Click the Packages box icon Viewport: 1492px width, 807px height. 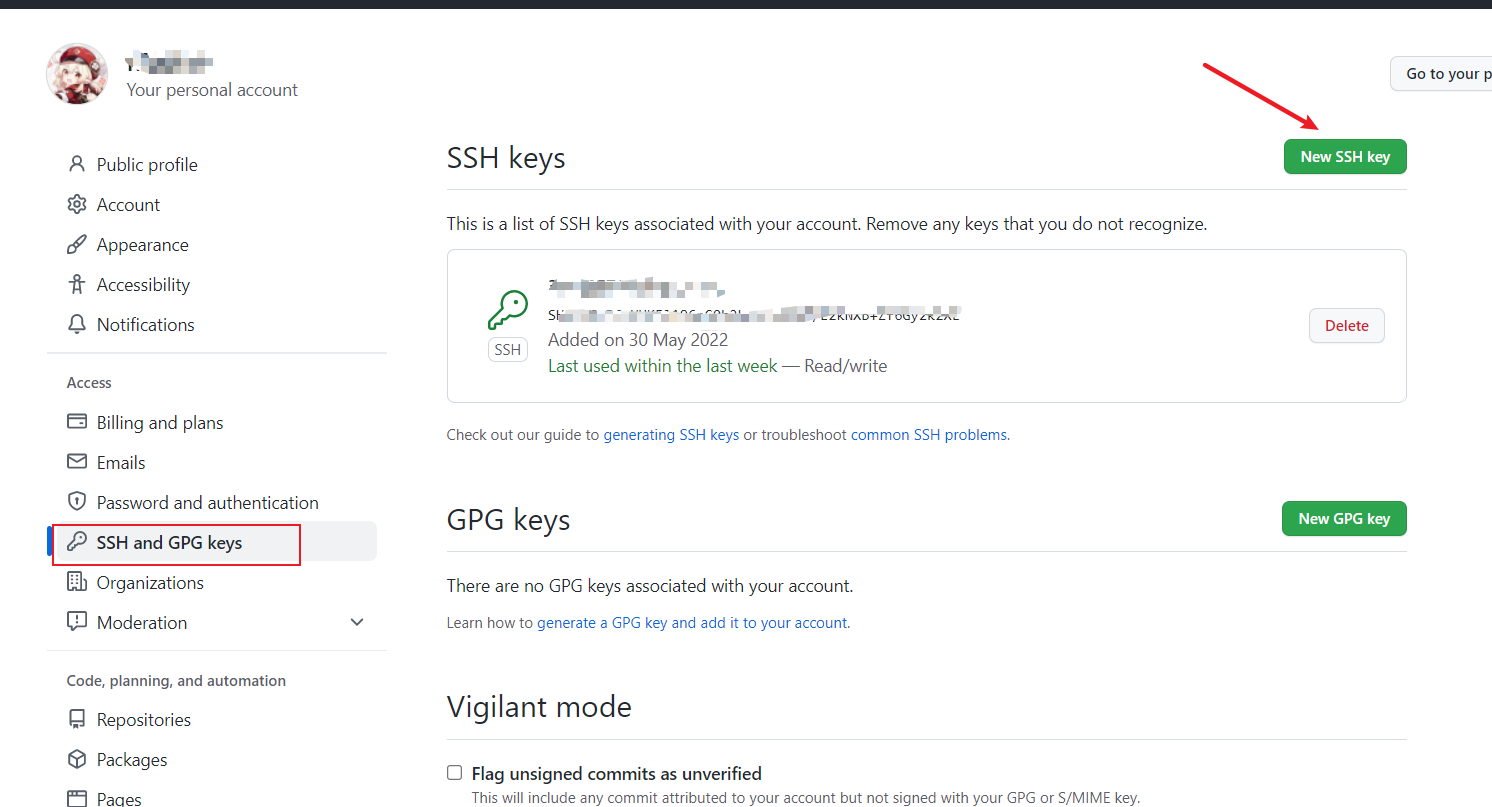click(x=76, y=759)
